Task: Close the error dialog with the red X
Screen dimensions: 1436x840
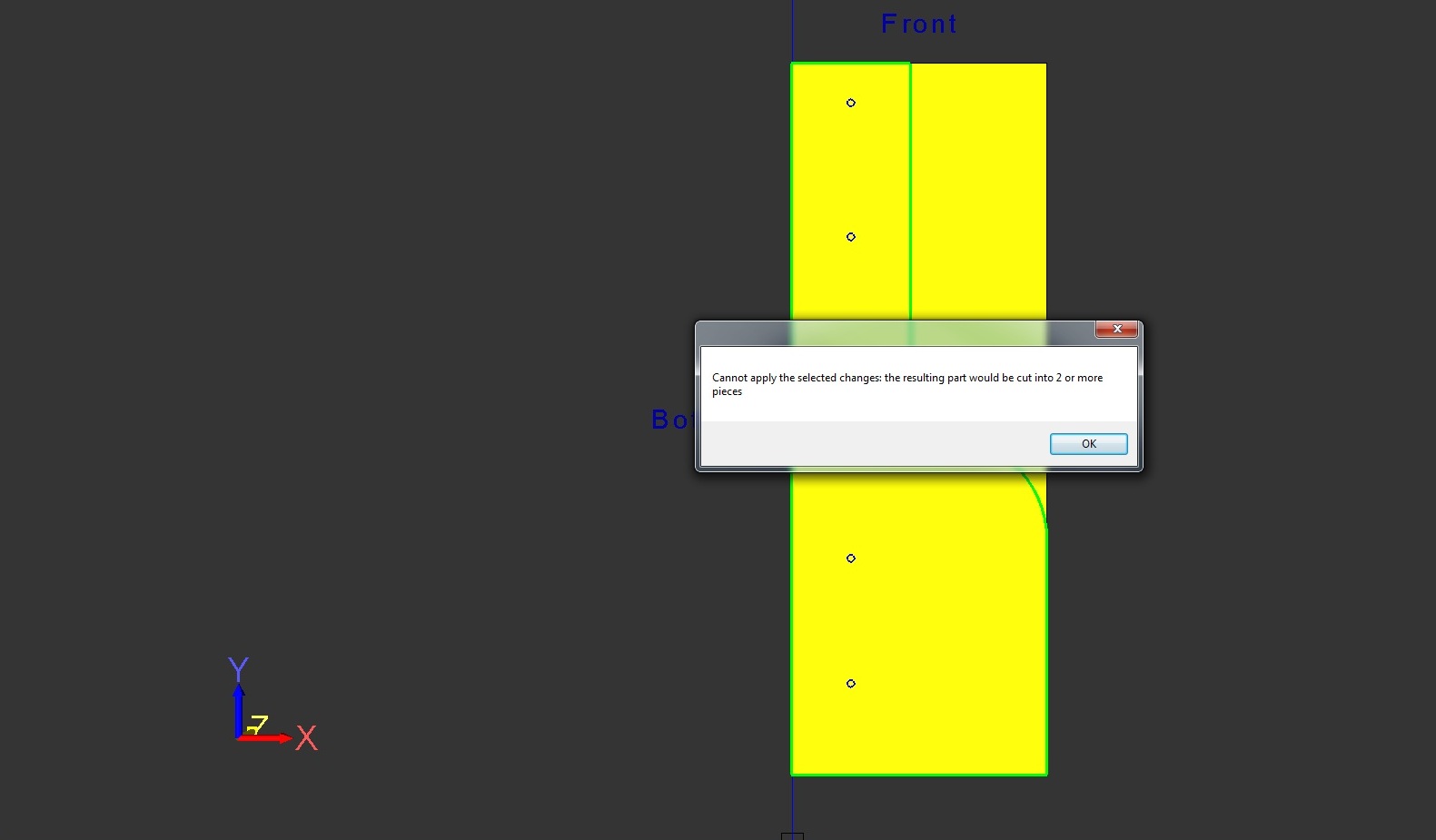Action: coord(1116,329)
